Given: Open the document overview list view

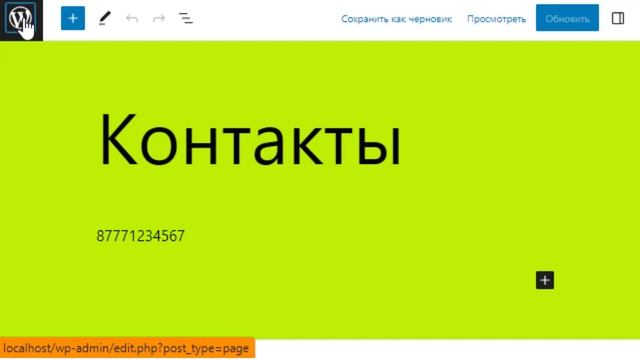Looking at the screenshot, I should (x=186, y=18).
